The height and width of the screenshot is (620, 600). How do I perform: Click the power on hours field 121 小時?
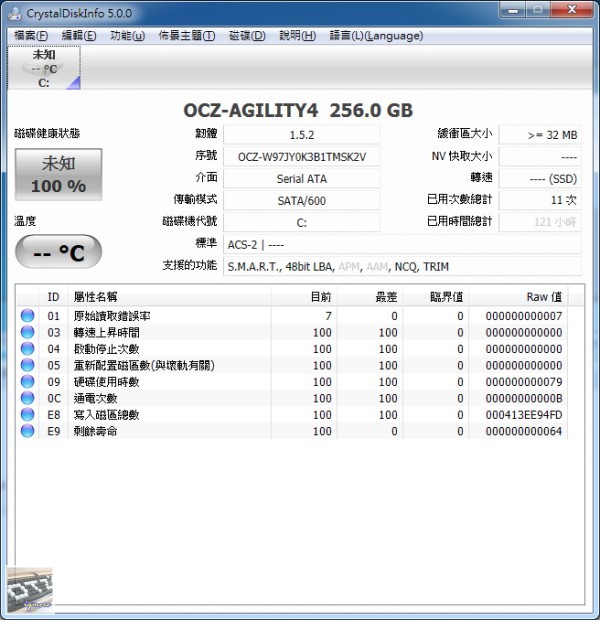[540, 222]
